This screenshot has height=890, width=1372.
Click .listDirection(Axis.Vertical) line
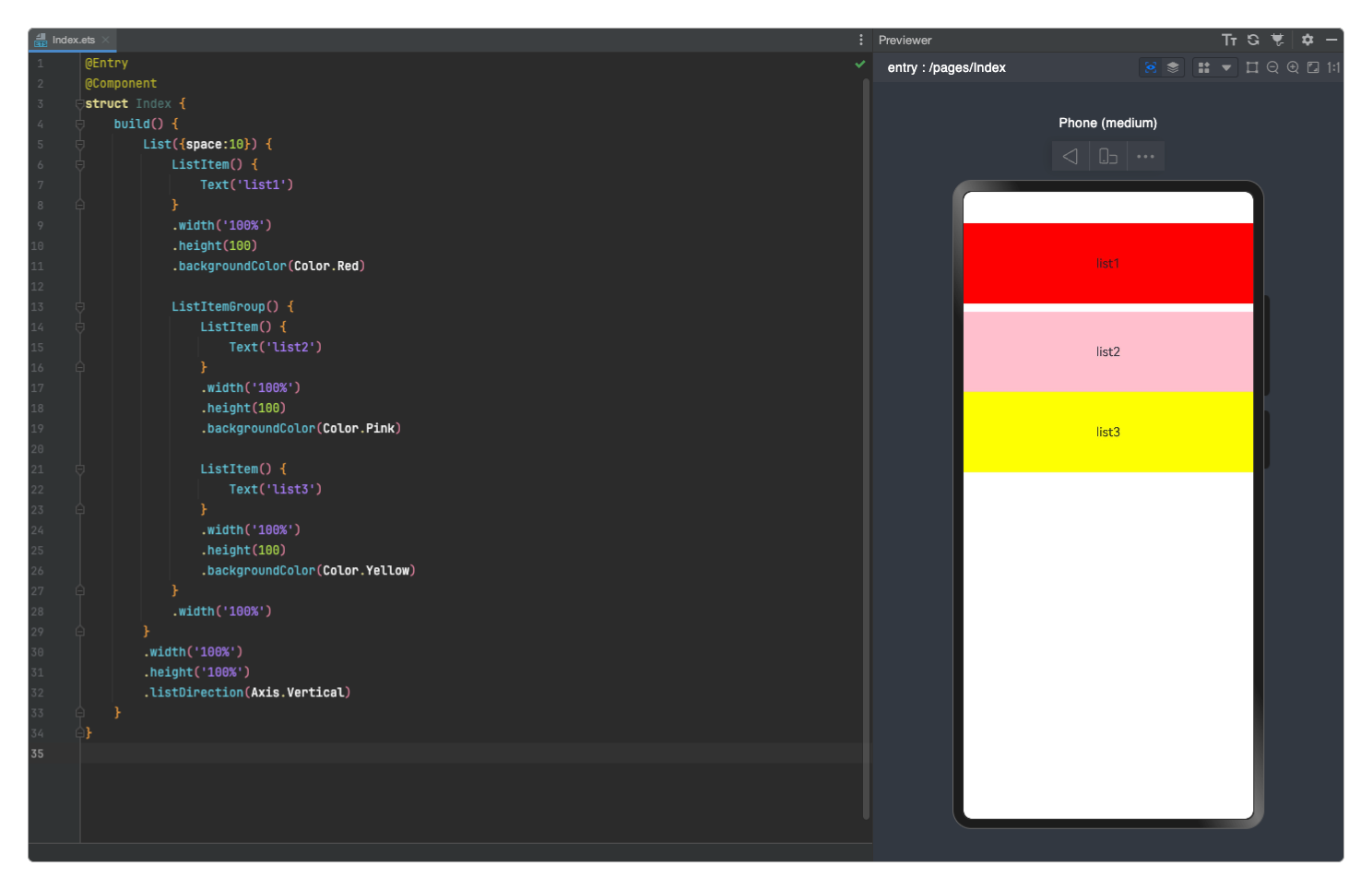pos(246,693)
